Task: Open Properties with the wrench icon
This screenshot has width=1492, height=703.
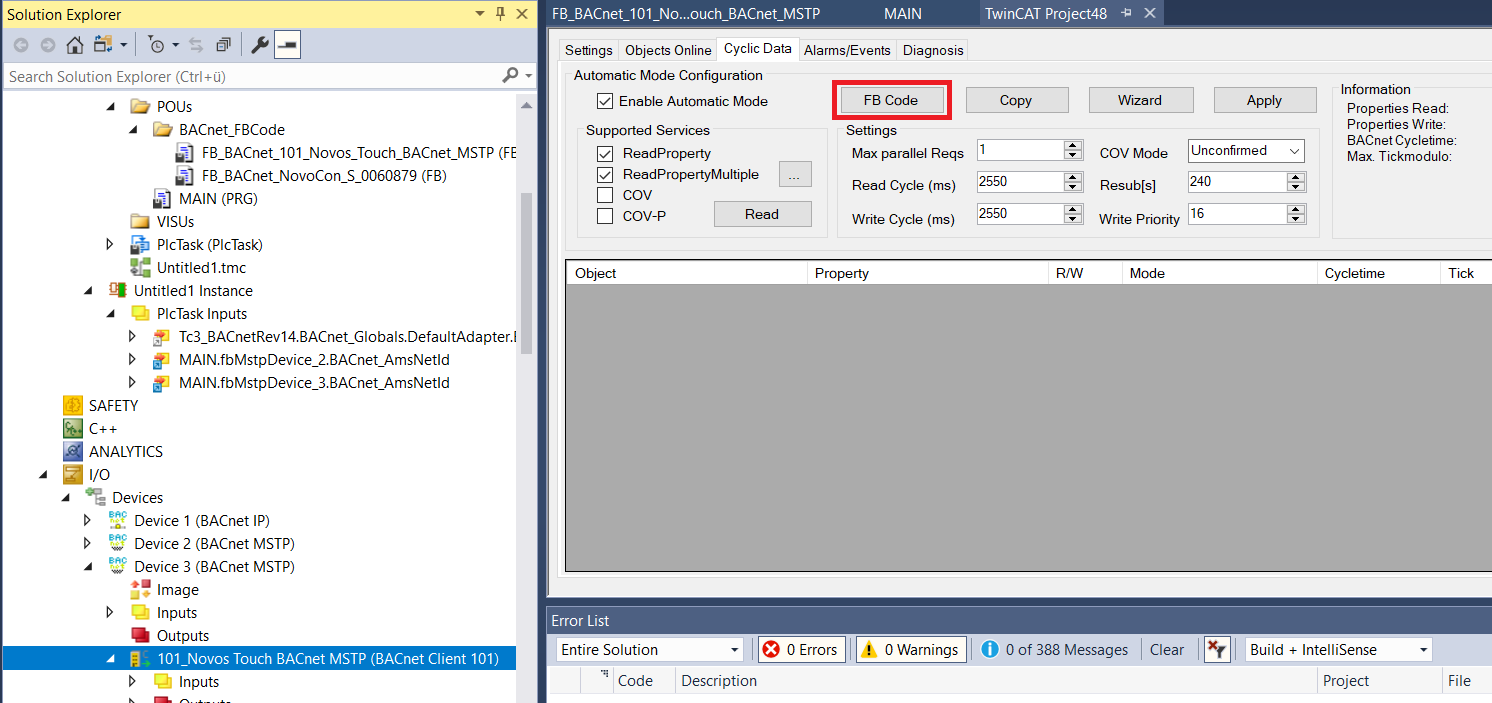Action: coord(259,45)
